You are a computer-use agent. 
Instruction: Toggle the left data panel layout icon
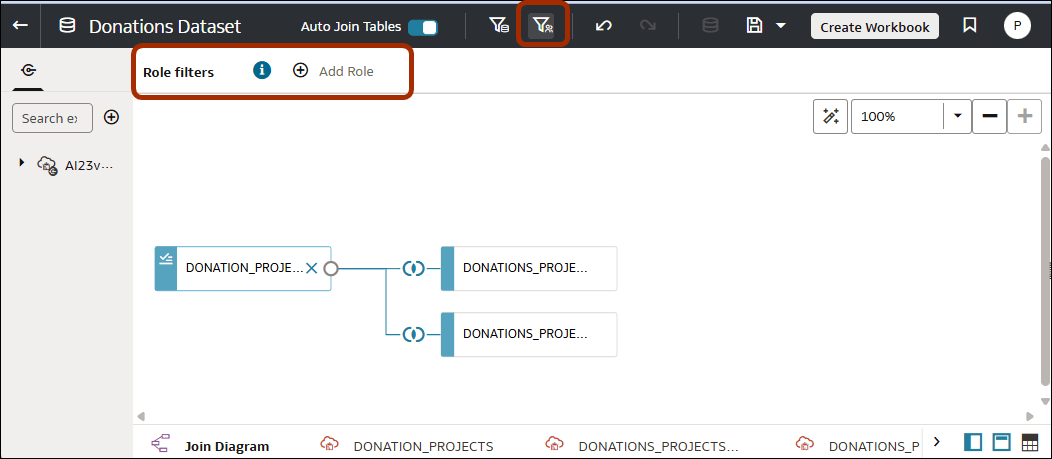pos(972,443)
